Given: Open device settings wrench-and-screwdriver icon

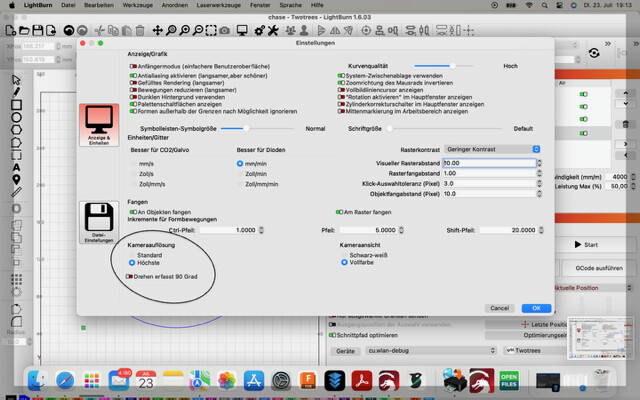Looking at the screenshot, I should click(x=273, y=30).
